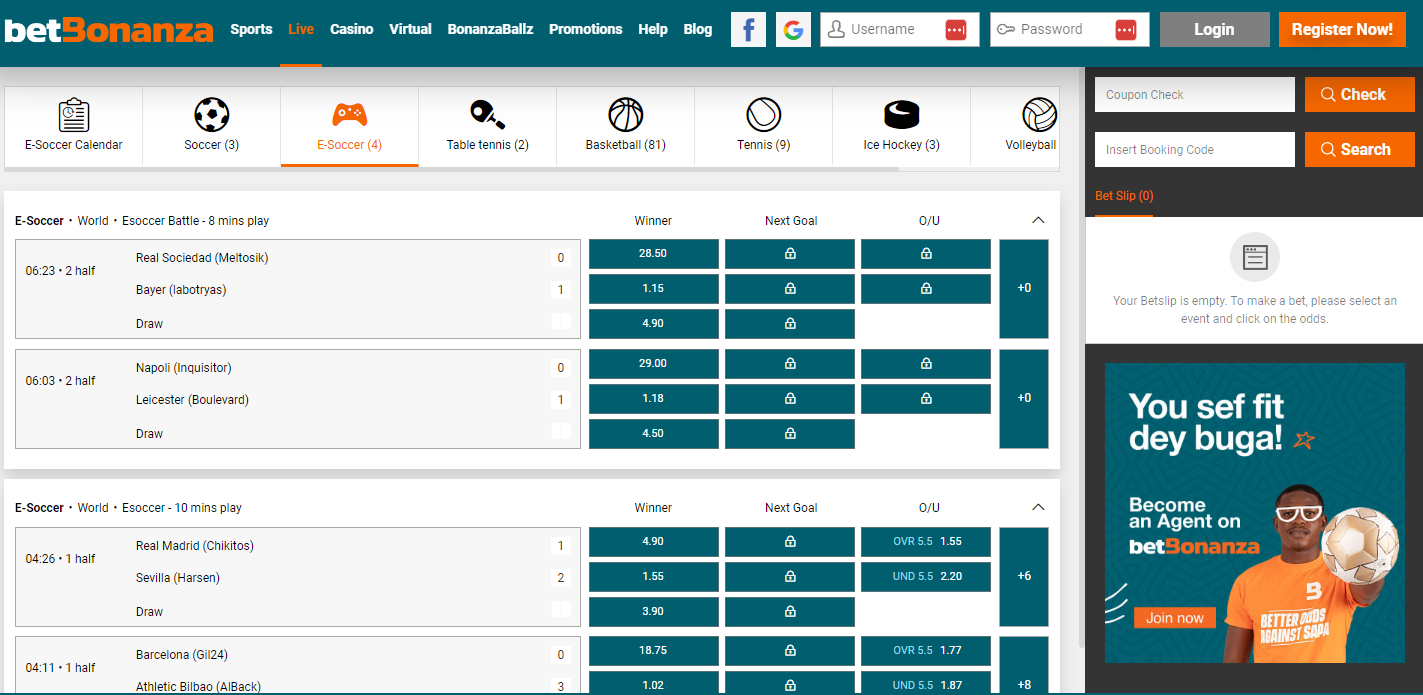Collapse the Esoccer Battle 8 mins section

[x=1038, y=220]
